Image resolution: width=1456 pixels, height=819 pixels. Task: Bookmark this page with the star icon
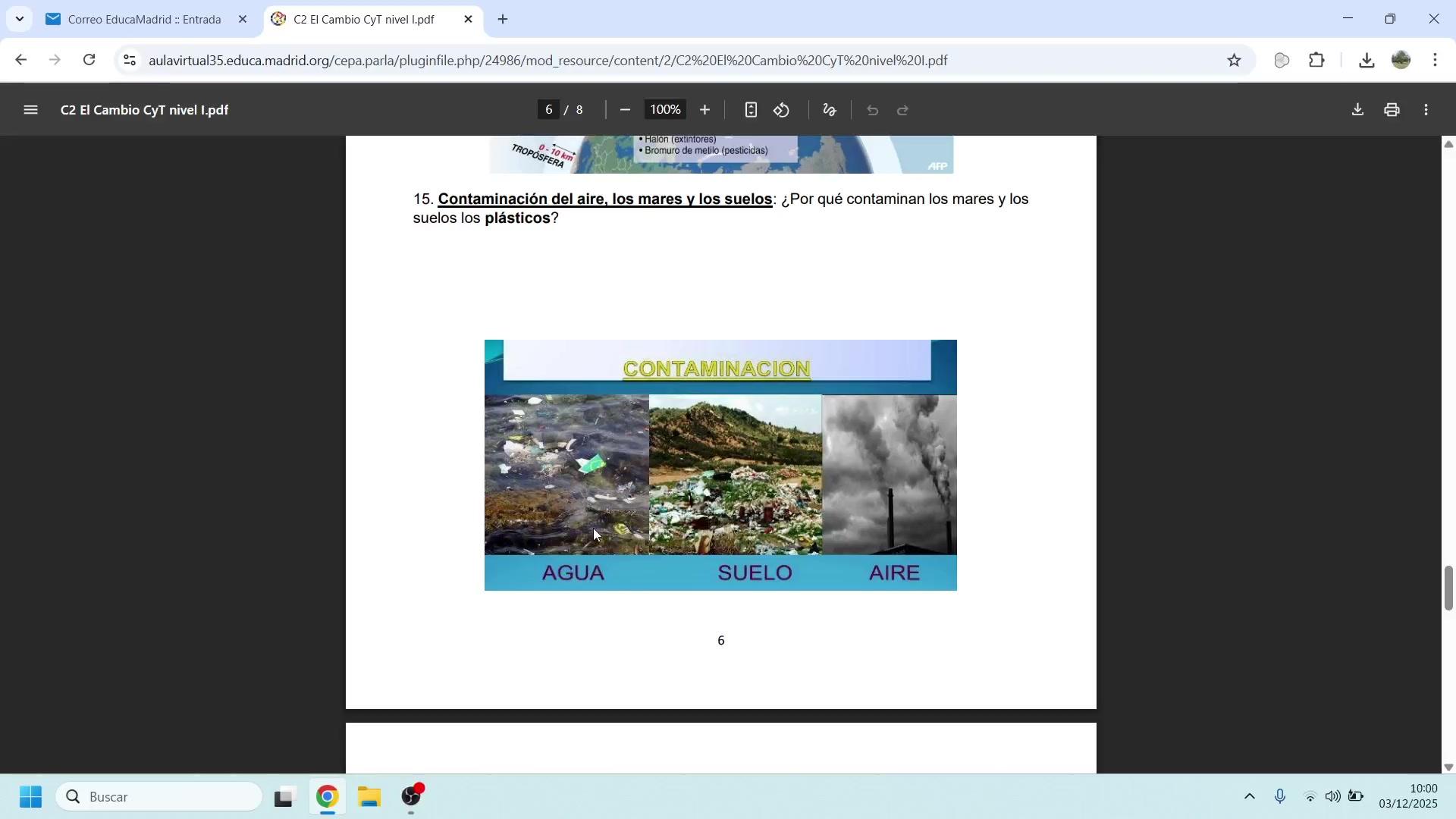[x=1235, y=61]
